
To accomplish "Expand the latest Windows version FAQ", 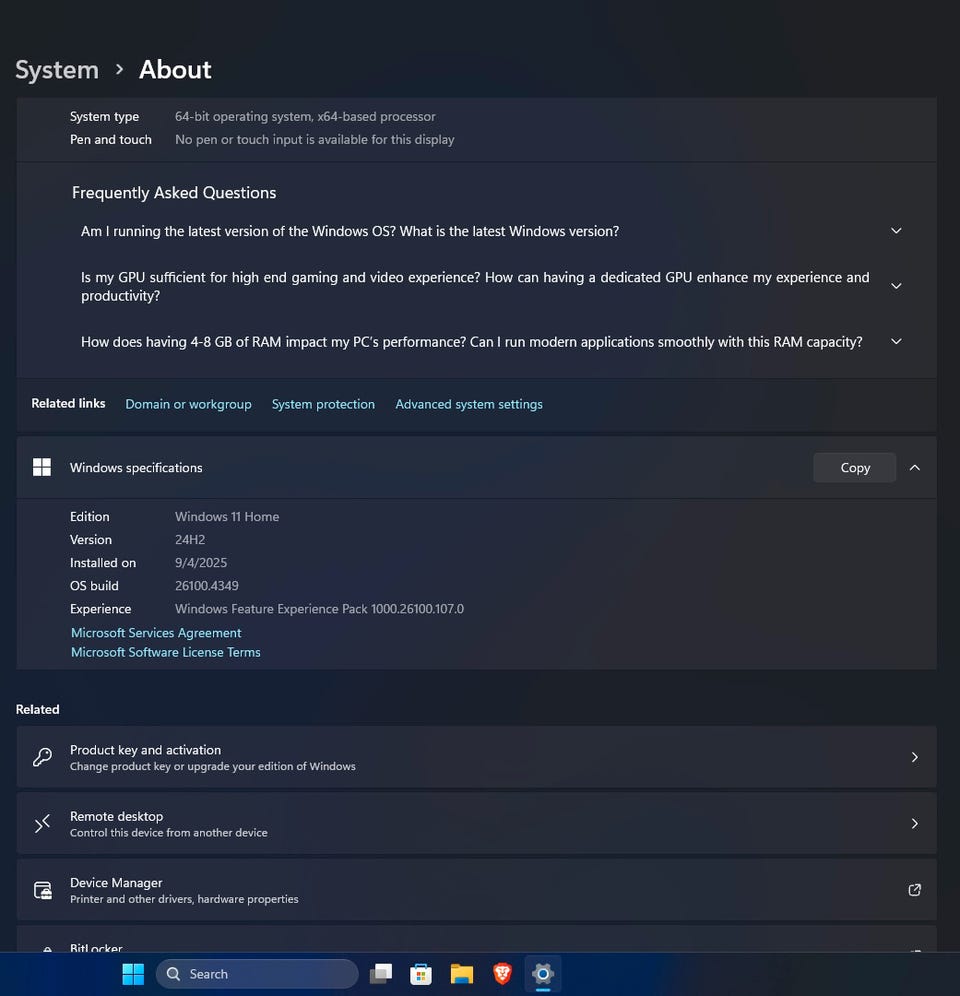I will [896, 231].
